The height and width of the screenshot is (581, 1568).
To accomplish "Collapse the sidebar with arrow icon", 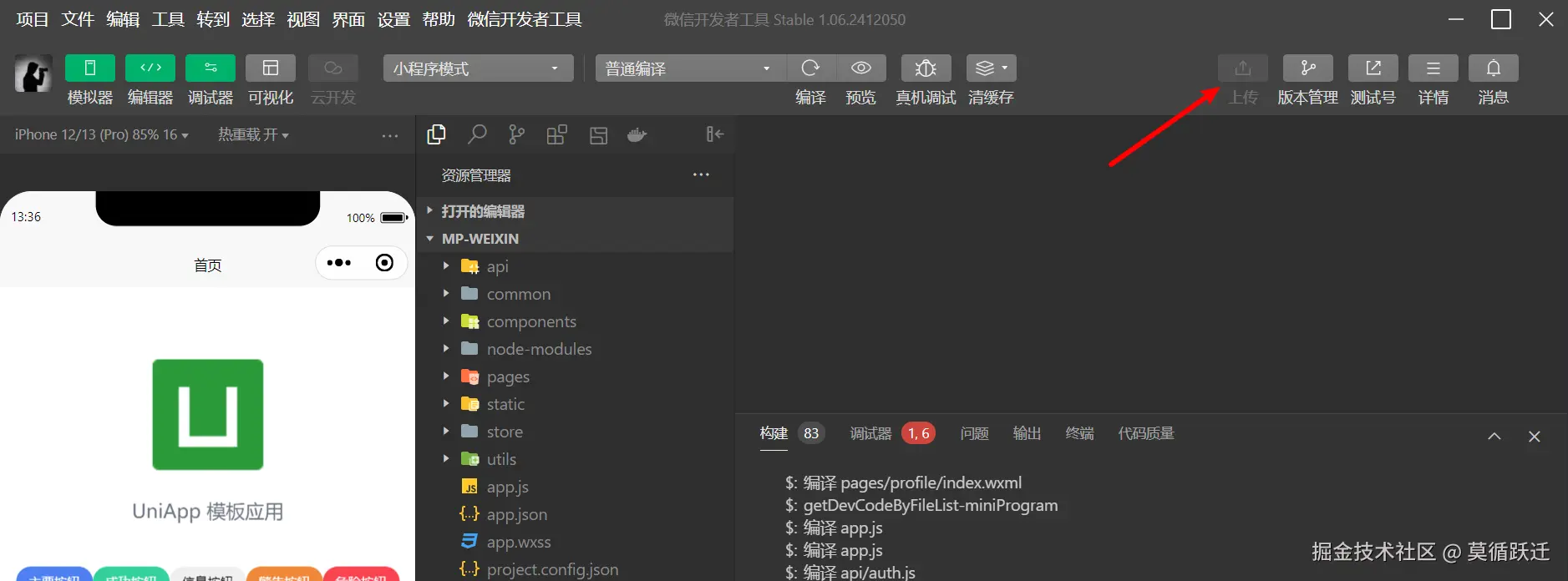I will (x=715, y=134).
